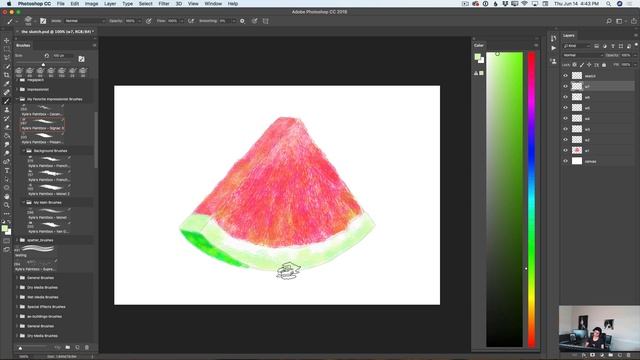Lock all for layer, padlock icon
This screenshot has height=360, width=640.
pos(604,65)
